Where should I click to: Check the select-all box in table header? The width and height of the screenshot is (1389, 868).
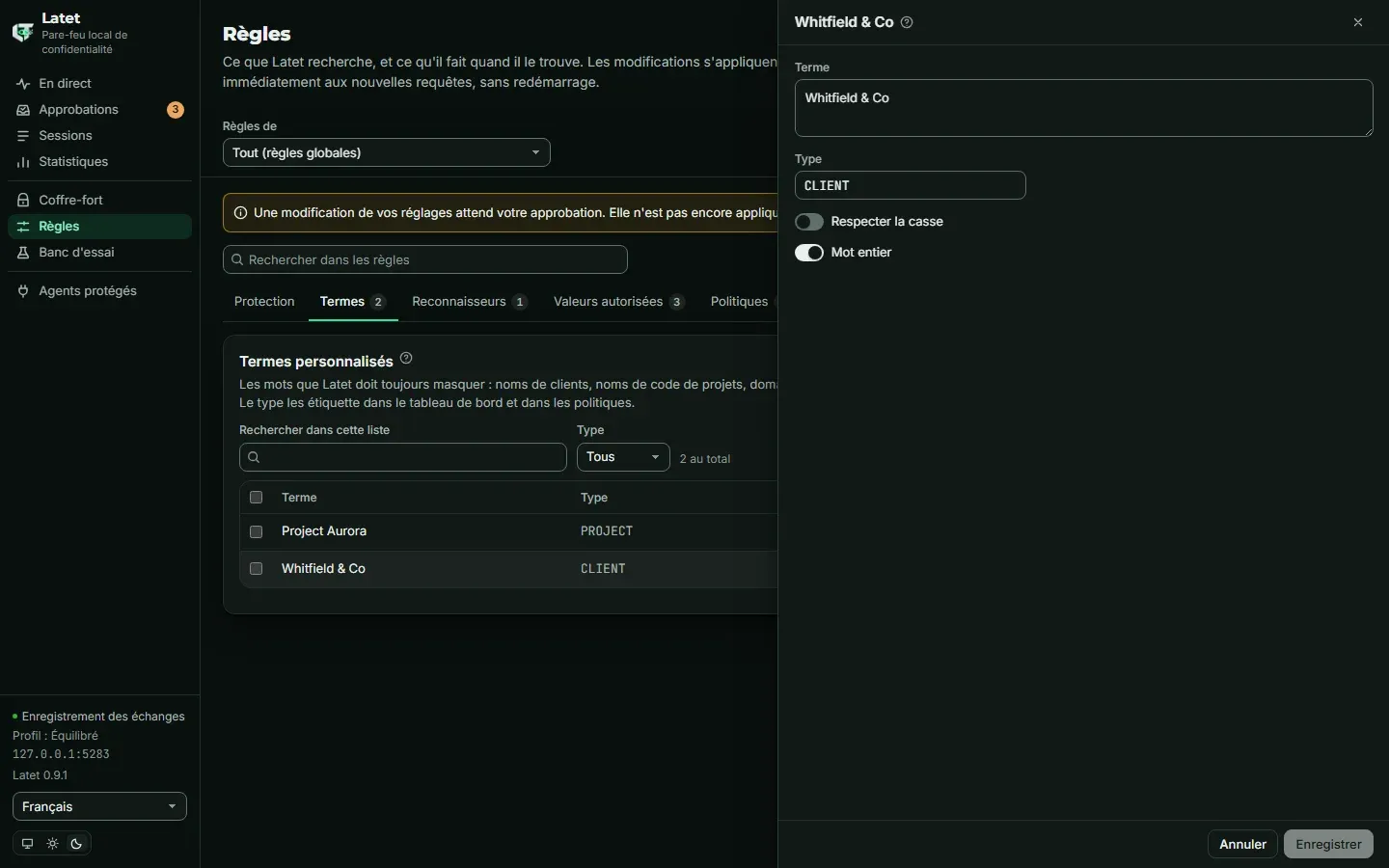(x=256, y=498)
